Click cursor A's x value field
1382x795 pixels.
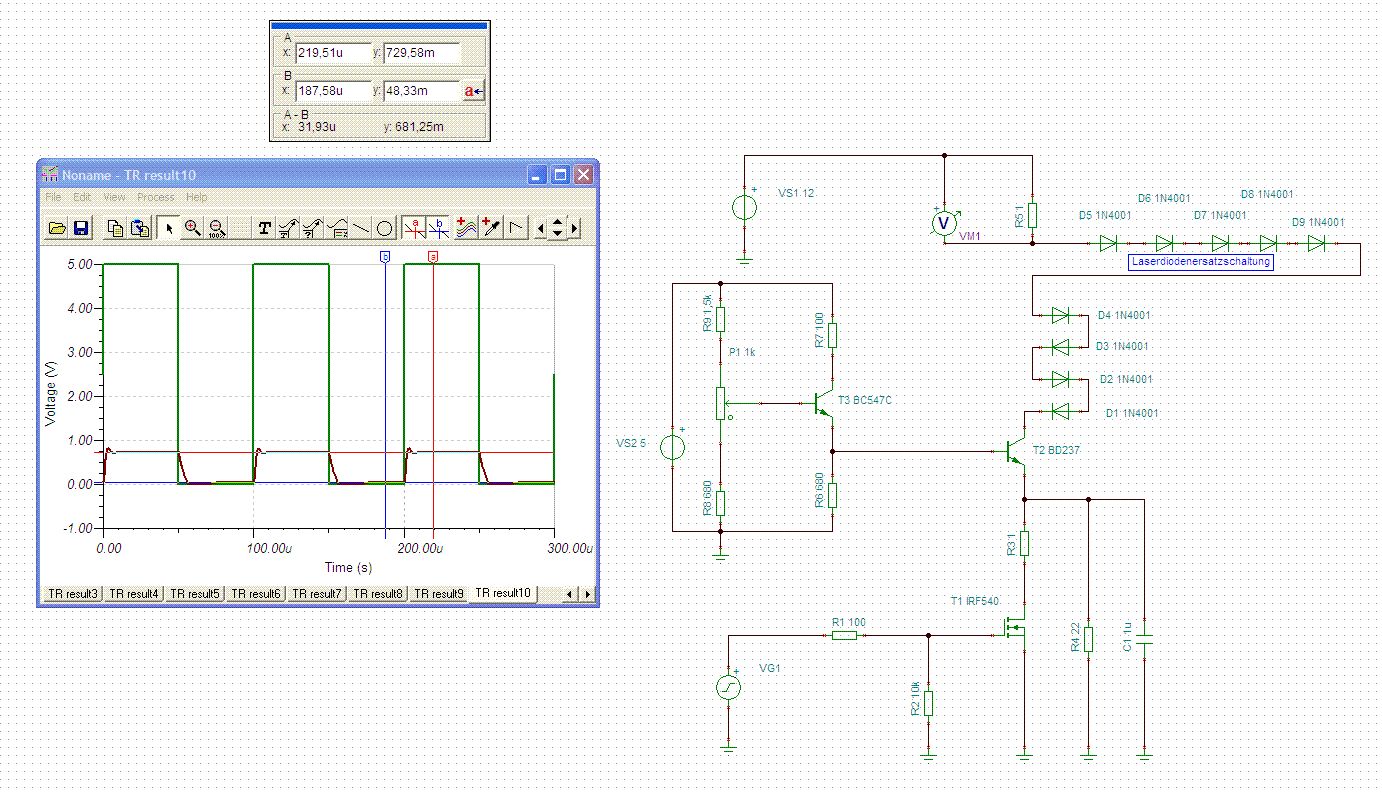coord(333,53)
